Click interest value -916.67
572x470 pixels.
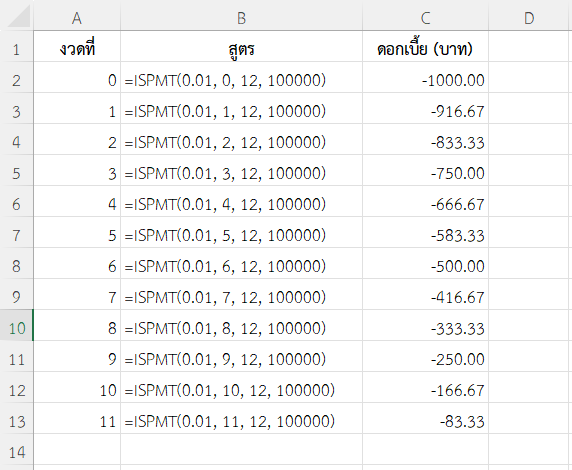425,108
